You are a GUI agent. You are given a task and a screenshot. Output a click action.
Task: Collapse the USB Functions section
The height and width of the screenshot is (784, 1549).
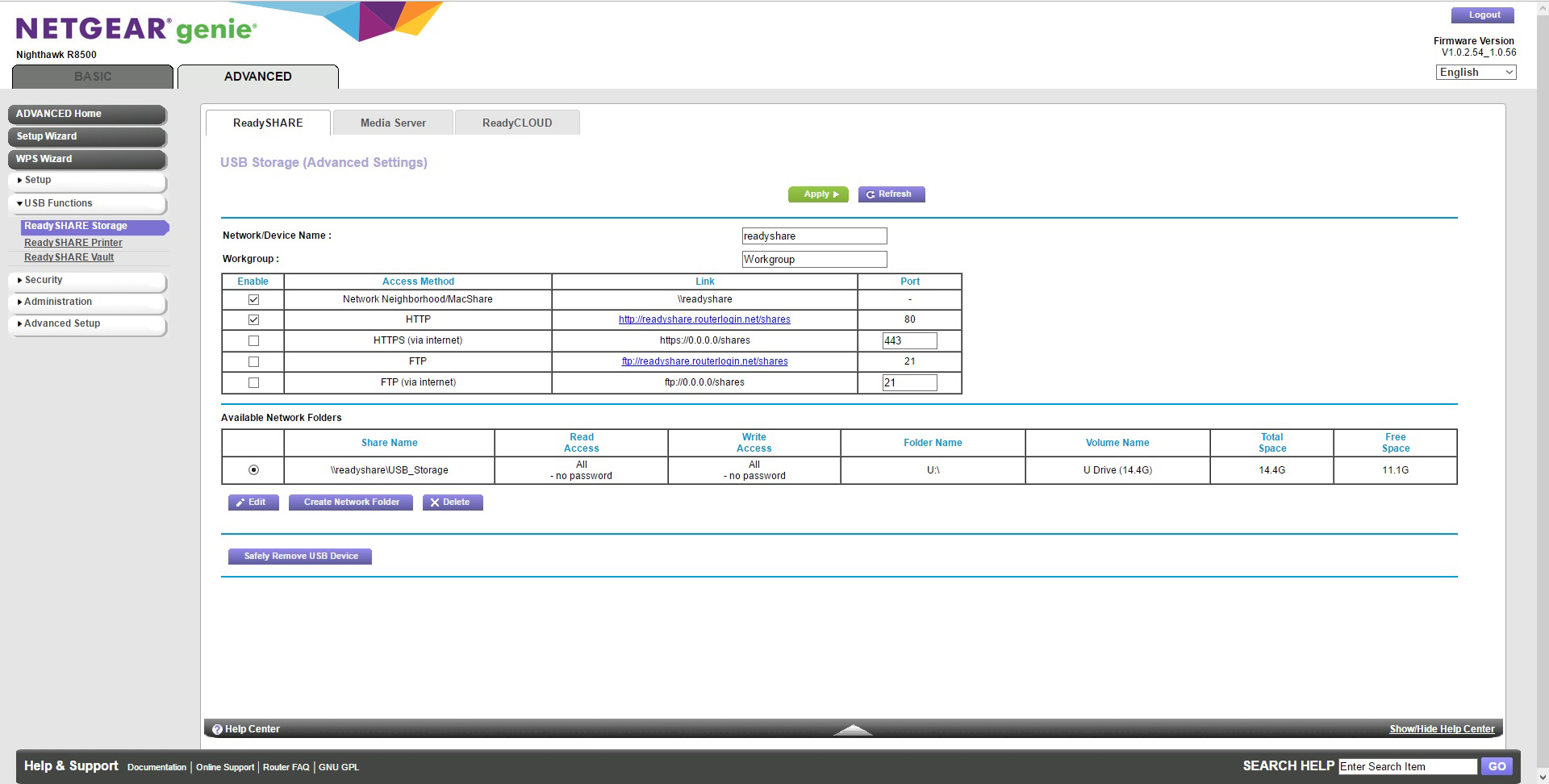click(87, 203)
